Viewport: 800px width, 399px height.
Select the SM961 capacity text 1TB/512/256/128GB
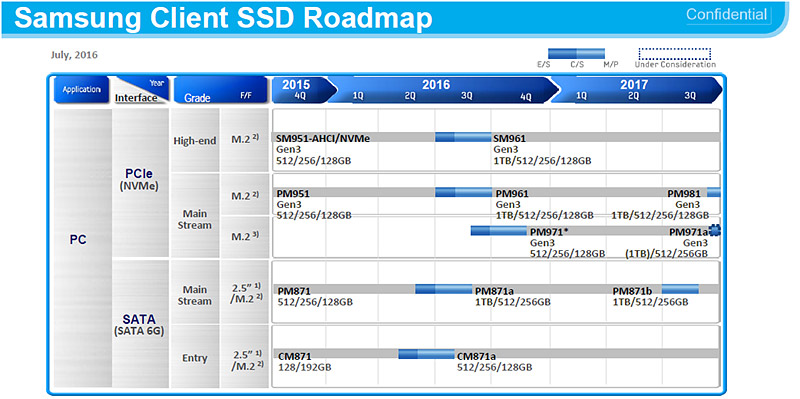click(x=542, y=161)
